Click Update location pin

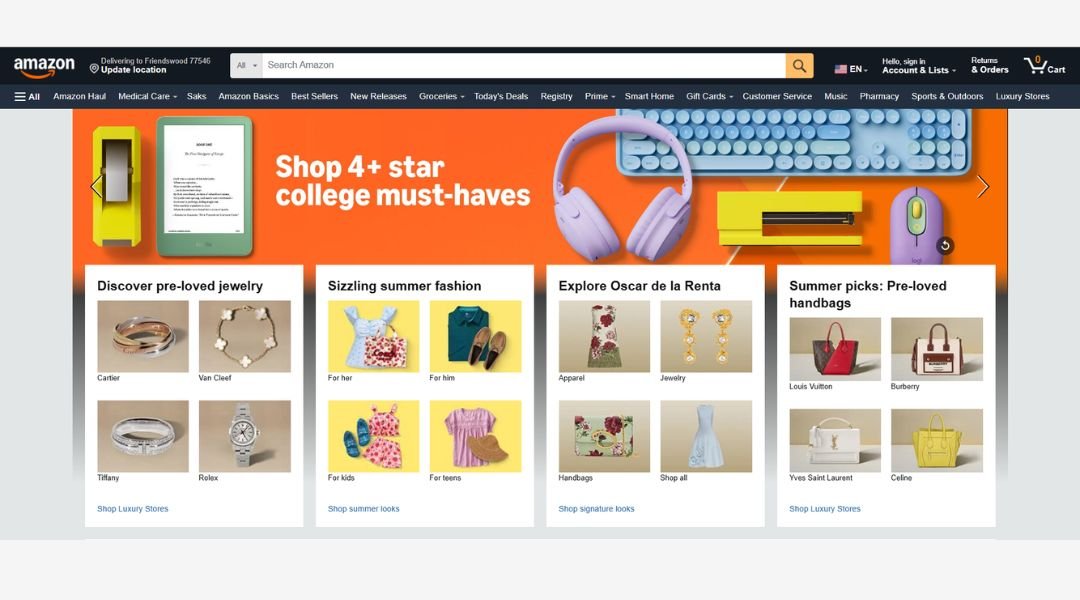click(x=94, y=68)
